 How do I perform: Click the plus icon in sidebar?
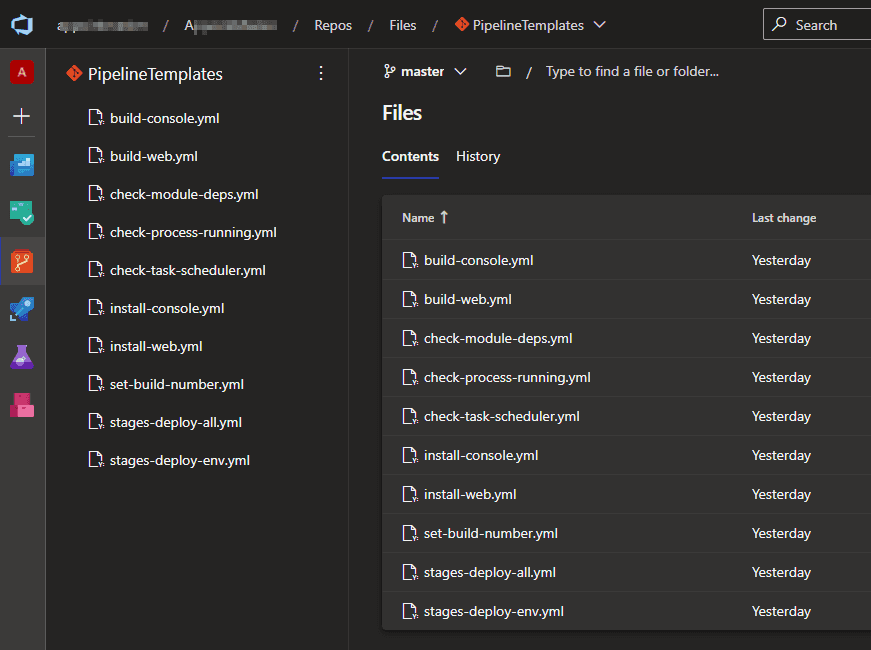(x=22, y=116)
